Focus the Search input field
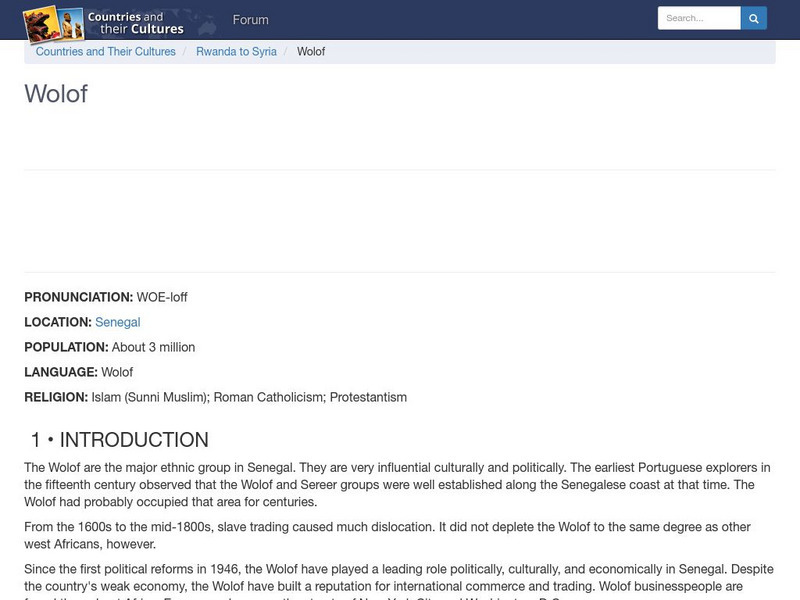 pos(699,18)
